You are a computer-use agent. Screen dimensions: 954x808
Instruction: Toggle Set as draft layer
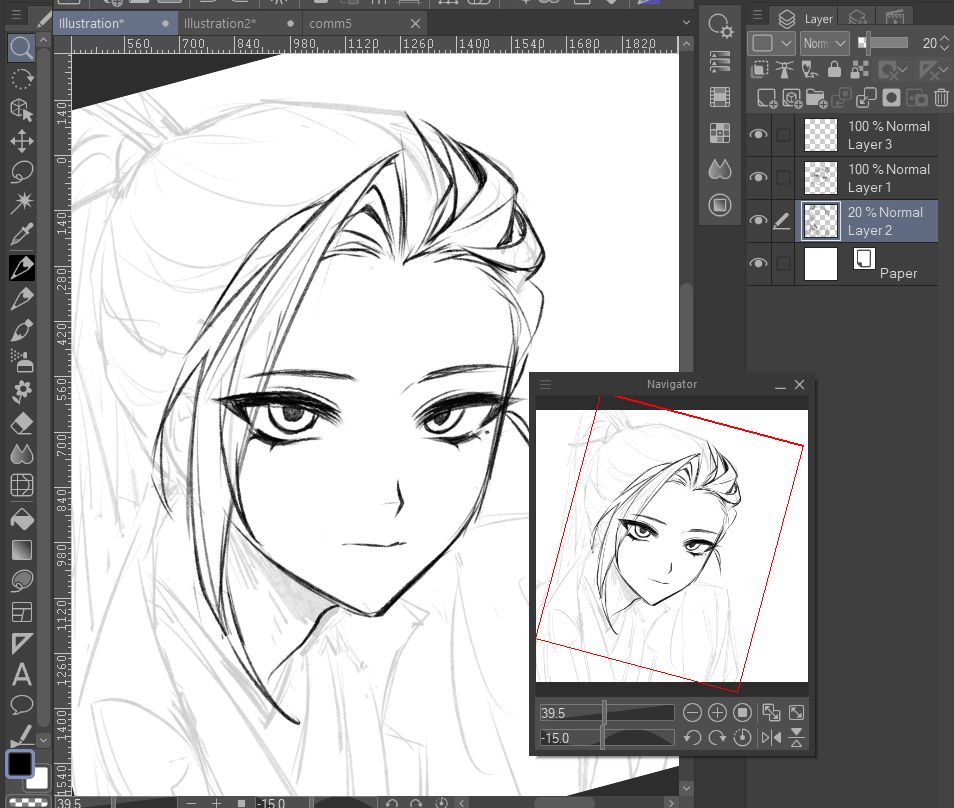[809, 70]
